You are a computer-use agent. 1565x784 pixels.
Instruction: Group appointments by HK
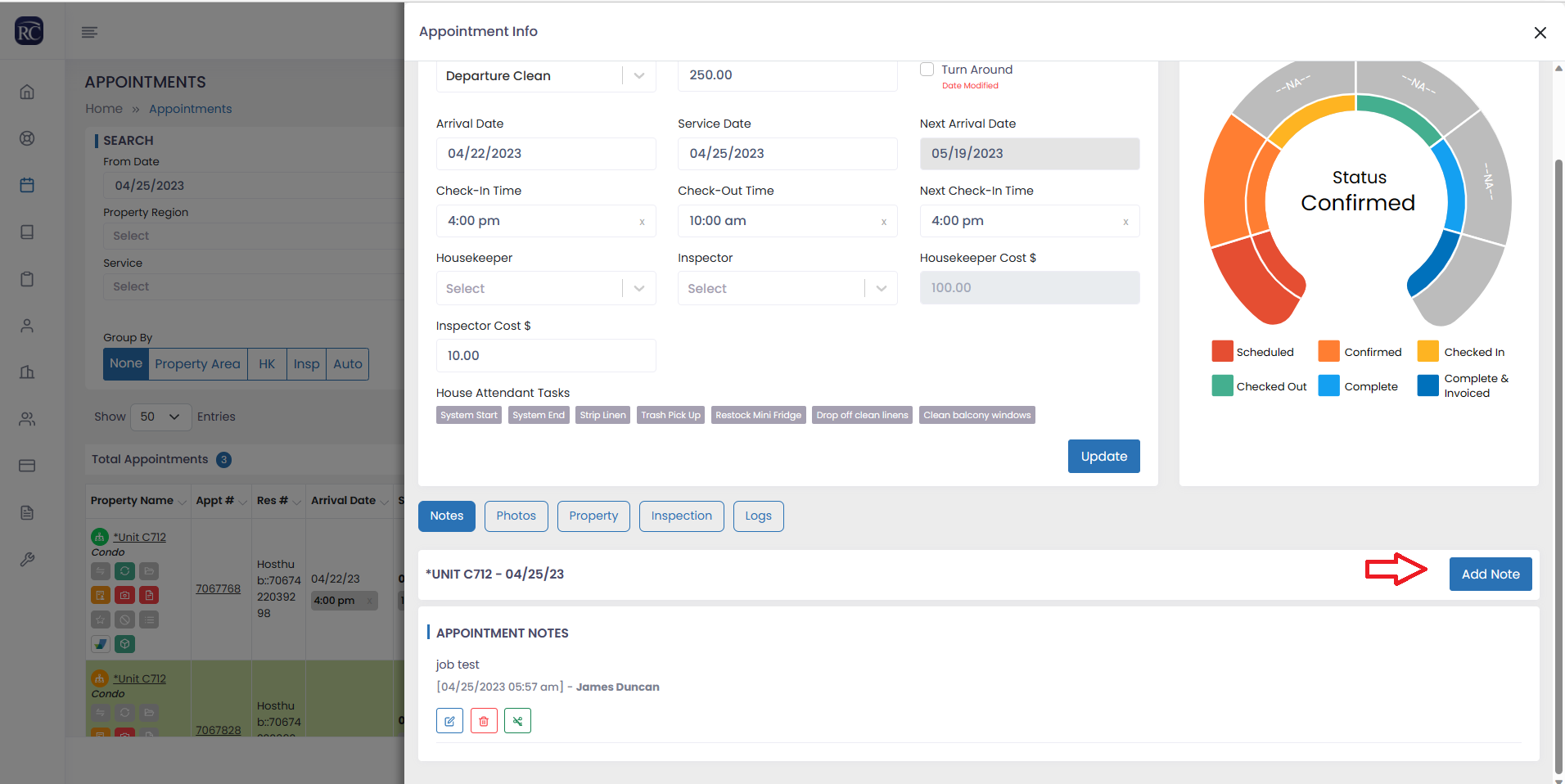267,363
